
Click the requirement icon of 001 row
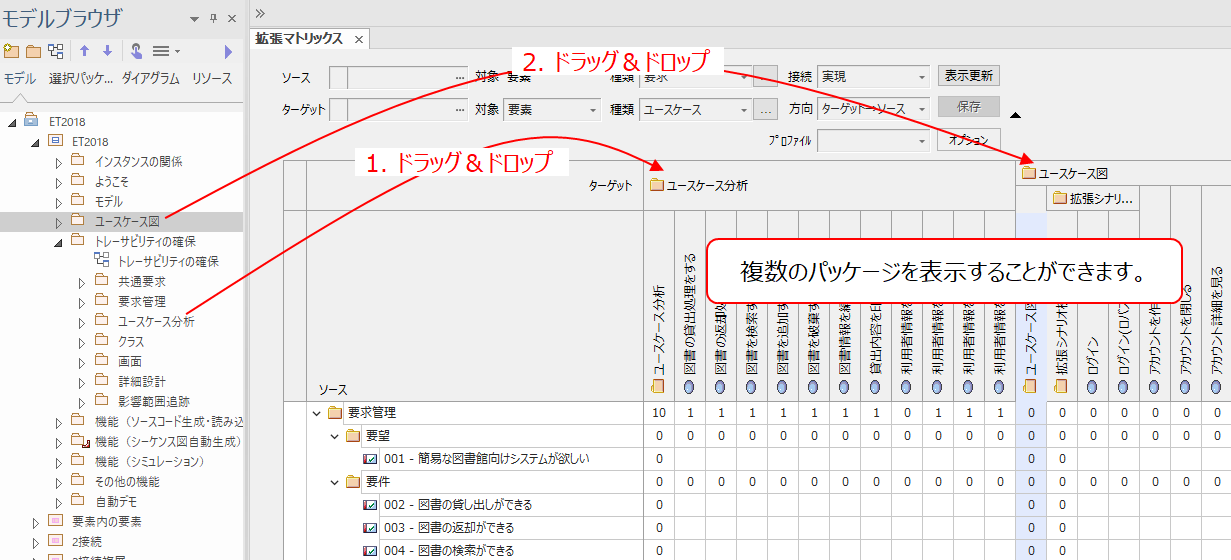point(371,459)
